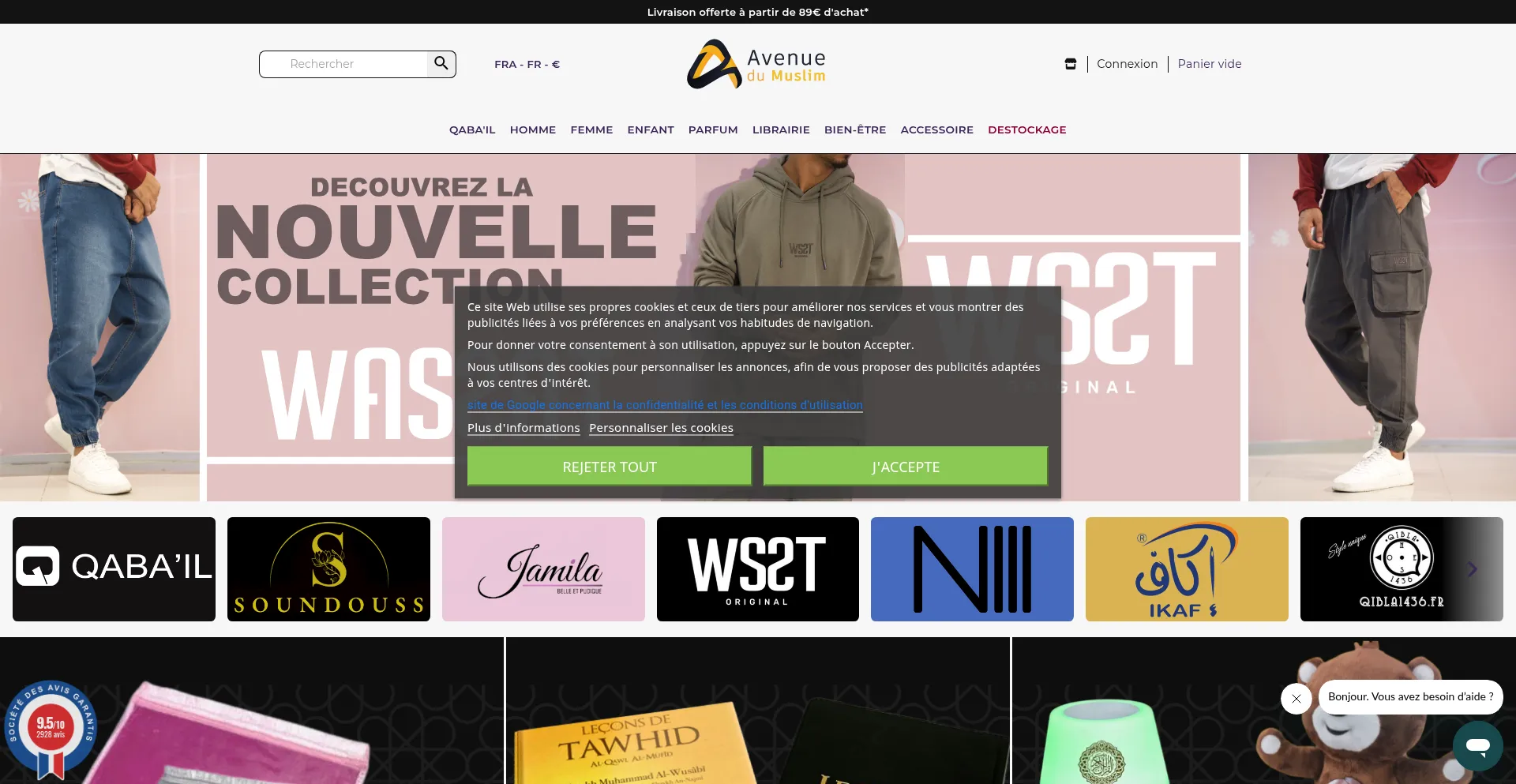The height and width of the screenshot is (784, 1516).
Task: Open the PARFUM menu
Action: click(x=713, y=130)
